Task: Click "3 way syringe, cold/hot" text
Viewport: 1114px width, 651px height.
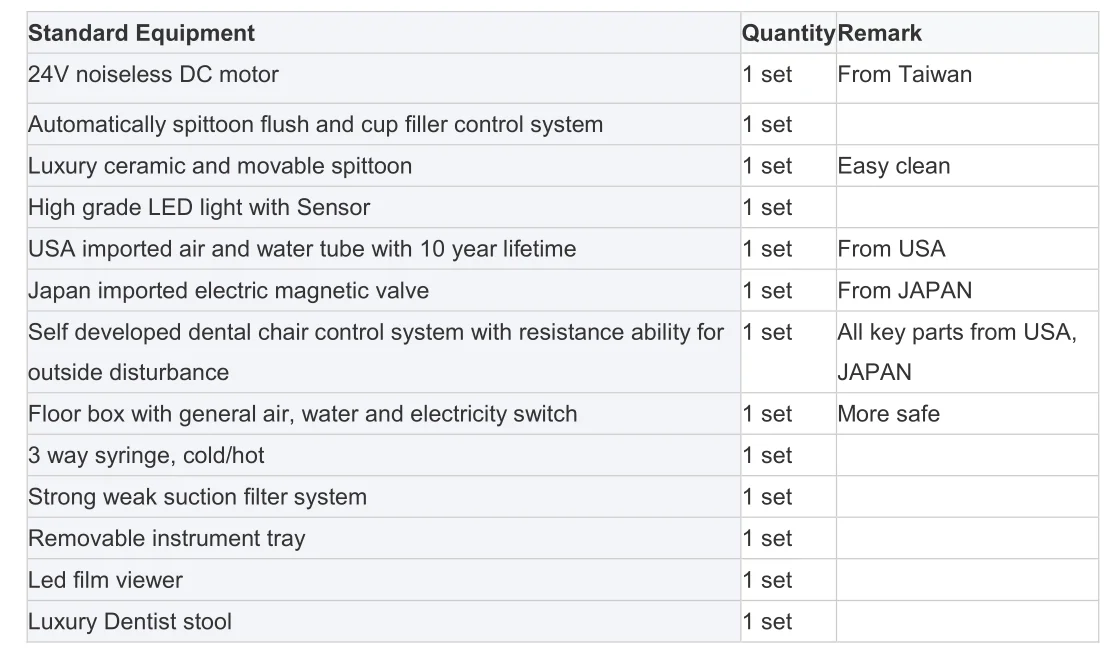Action: click(x=146, y=456)
